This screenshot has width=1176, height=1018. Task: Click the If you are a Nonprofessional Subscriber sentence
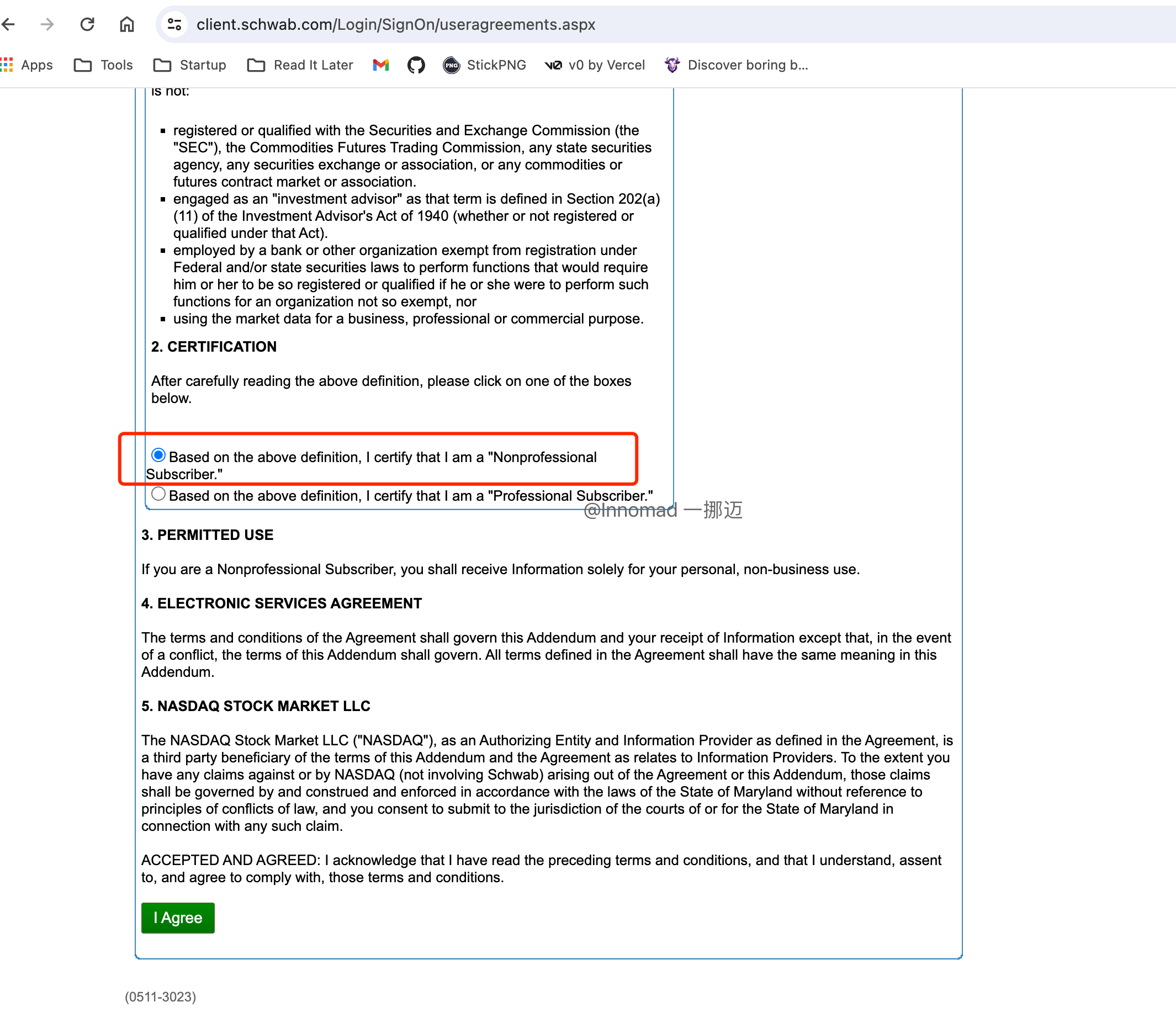(501, 569)
